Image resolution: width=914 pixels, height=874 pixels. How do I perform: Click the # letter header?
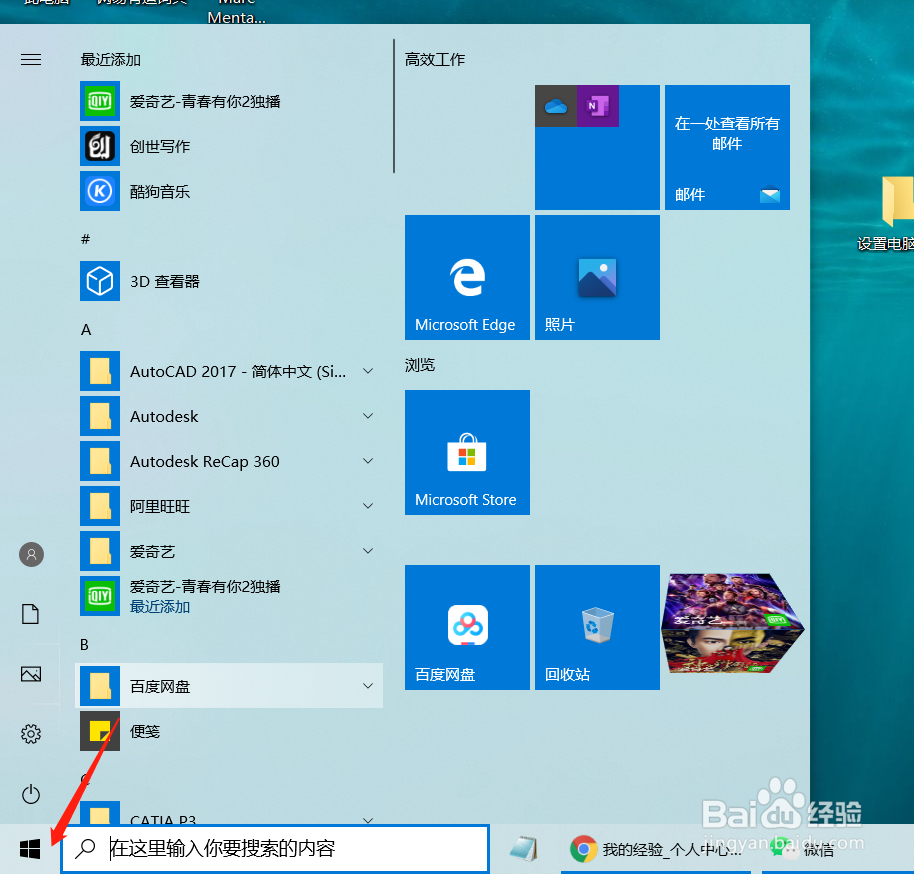coord(86,239)
